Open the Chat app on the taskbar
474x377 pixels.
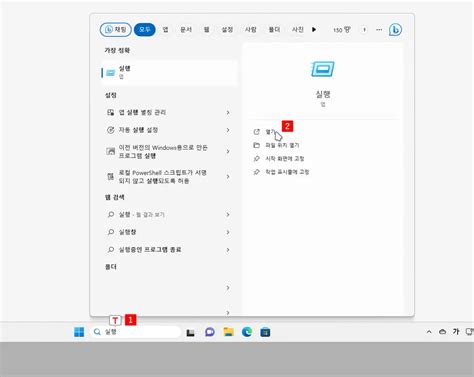point(210,332)
